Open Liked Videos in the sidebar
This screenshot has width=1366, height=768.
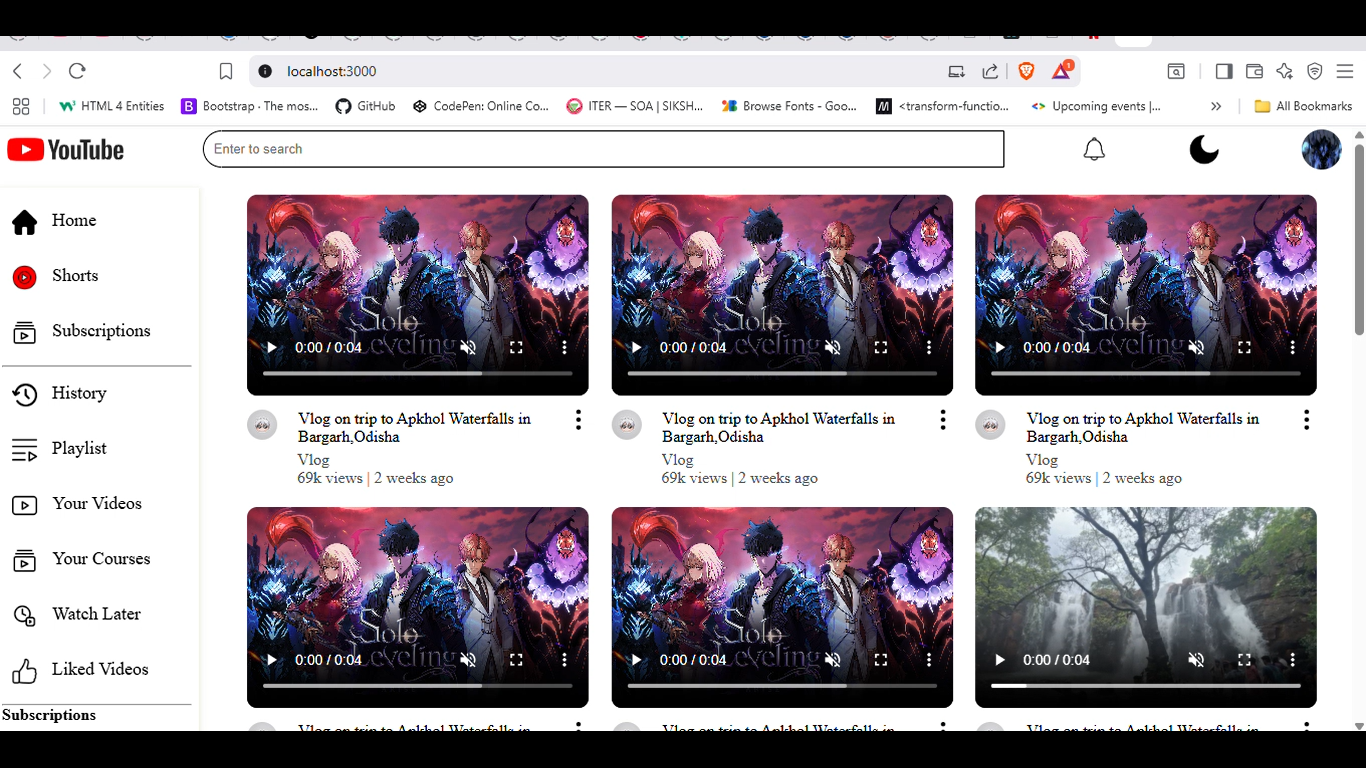[80, 669]
